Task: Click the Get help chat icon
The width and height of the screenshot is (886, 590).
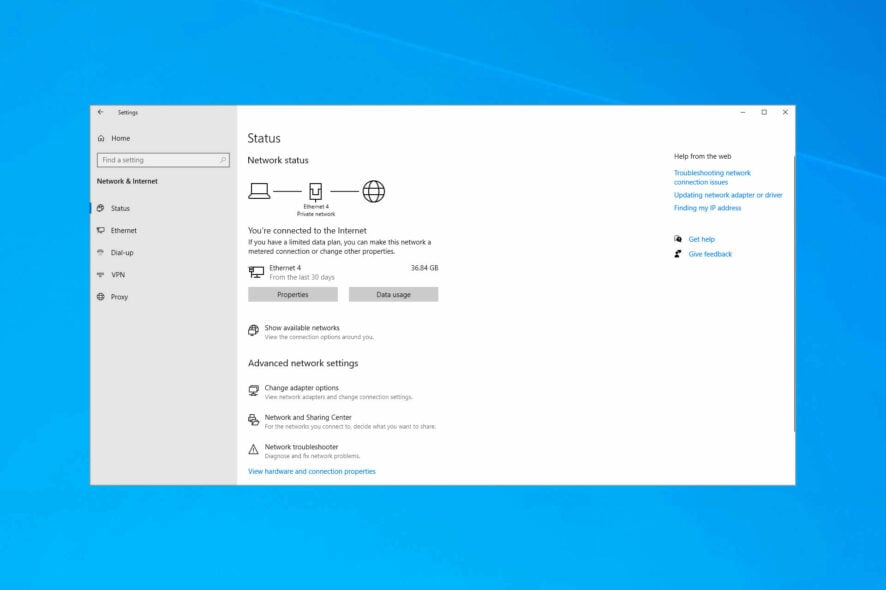Action: pyautogui.click(x=677, y=239)
